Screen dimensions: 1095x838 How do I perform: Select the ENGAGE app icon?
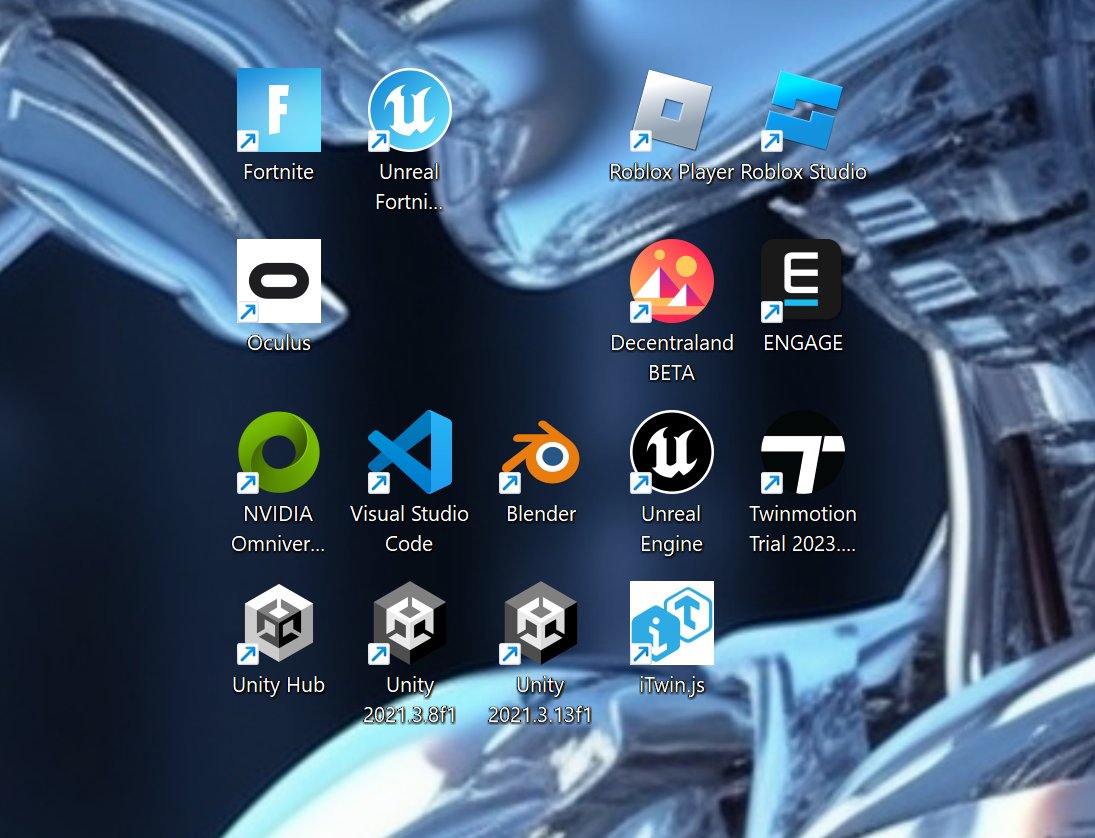coord(802,281)
